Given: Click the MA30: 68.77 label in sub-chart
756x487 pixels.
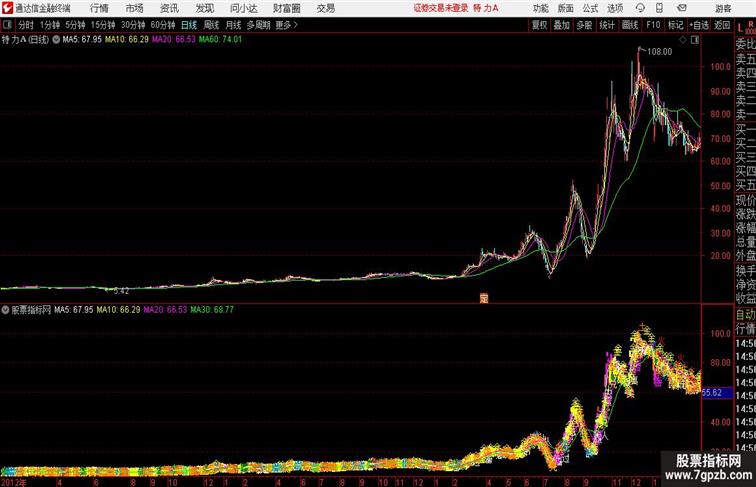Looking at the screenshot, I should (212, 310).
